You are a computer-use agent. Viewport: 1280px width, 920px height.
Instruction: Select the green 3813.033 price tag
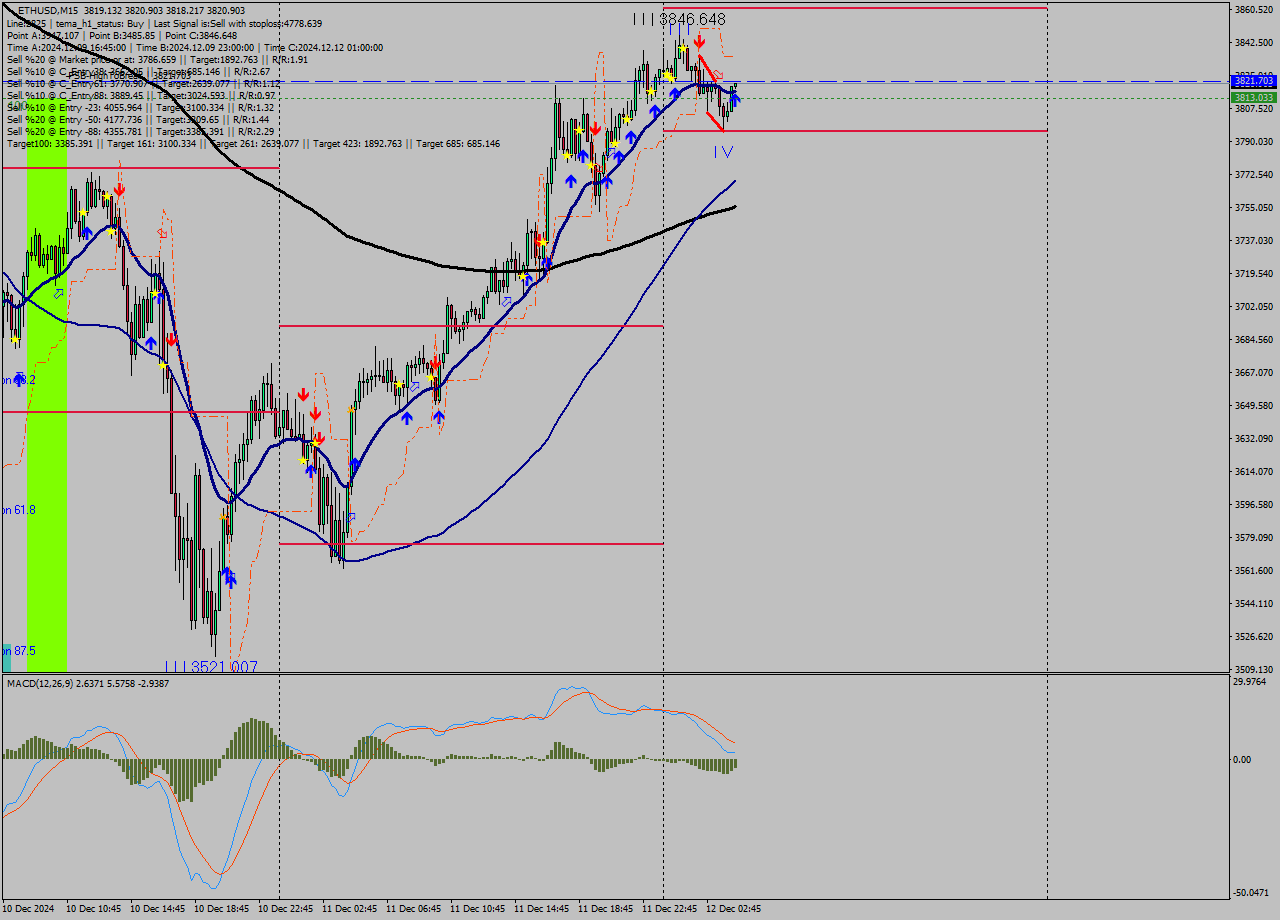[1253, 98]
